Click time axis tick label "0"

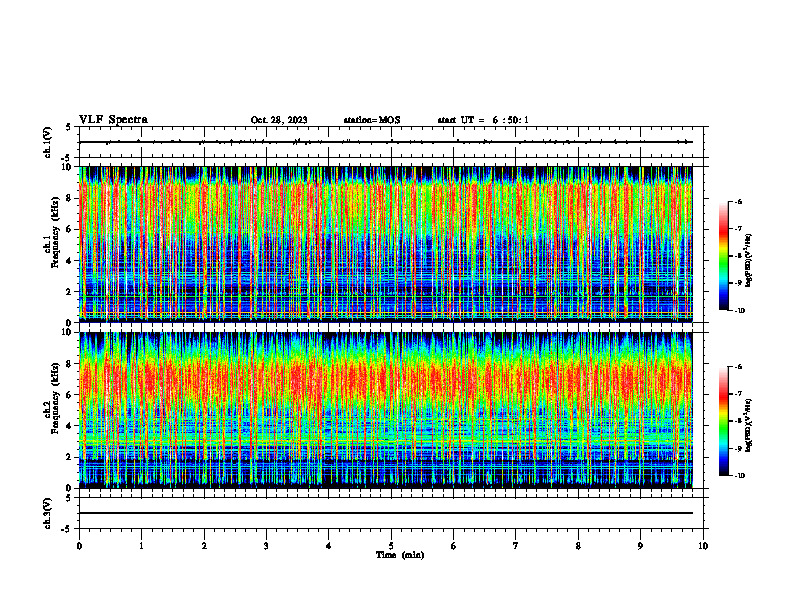click(x=79, y=546)
